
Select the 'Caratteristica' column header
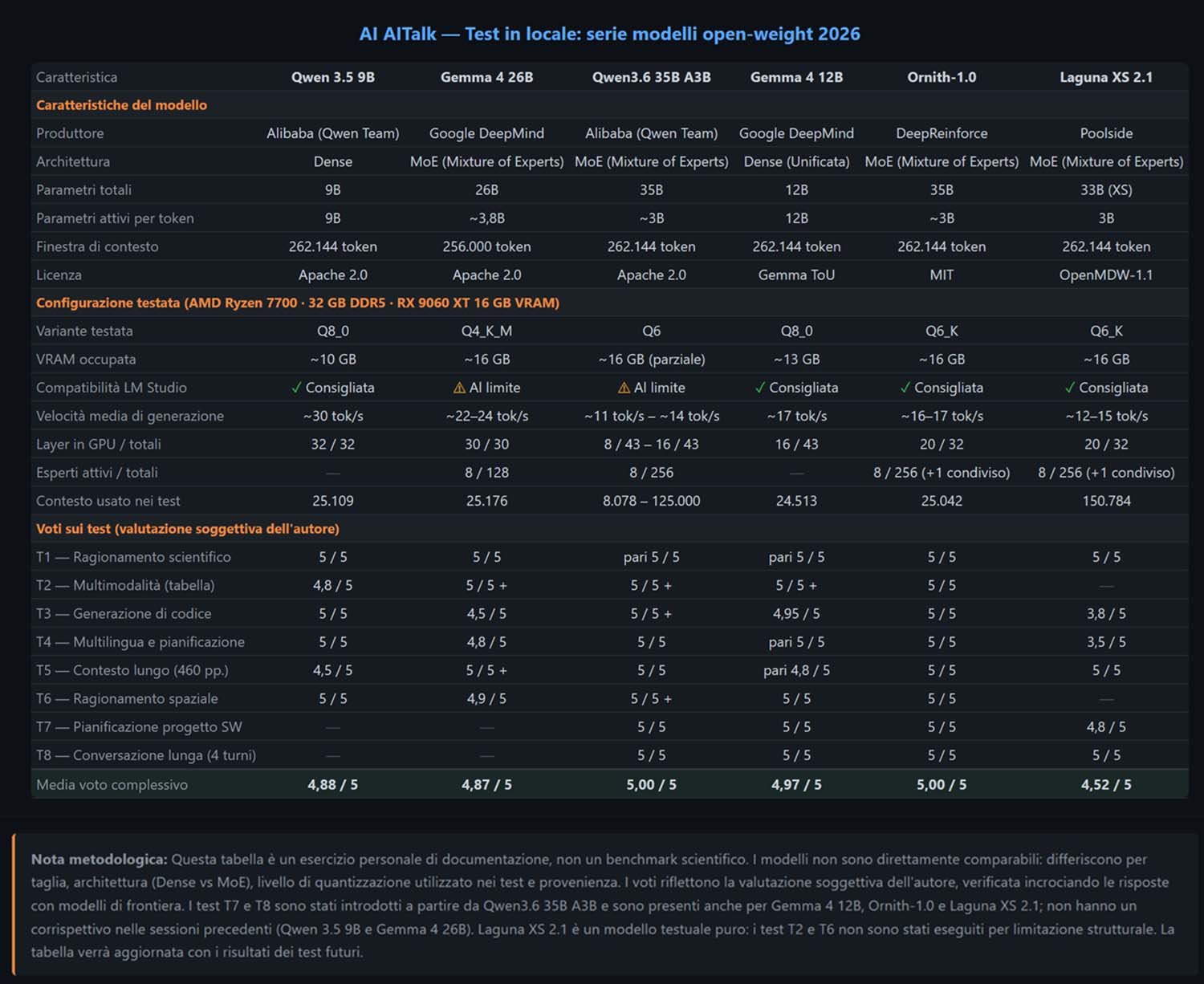point(77,77)
